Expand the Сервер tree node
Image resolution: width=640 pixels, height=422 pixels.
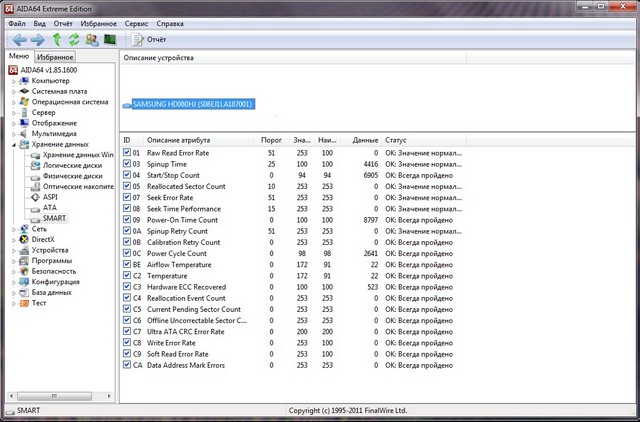(13, 113)
